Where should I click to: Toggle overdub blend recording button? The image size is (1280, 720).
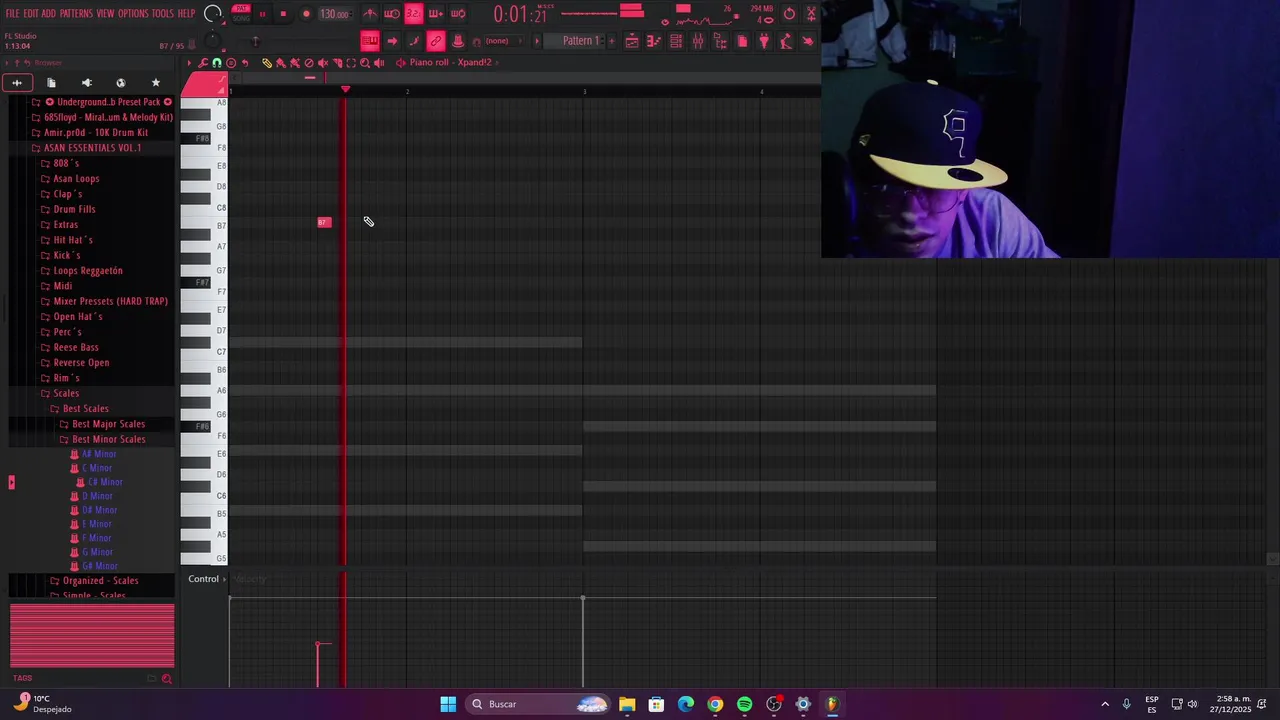pyautogui.click(x=435, y=14)
